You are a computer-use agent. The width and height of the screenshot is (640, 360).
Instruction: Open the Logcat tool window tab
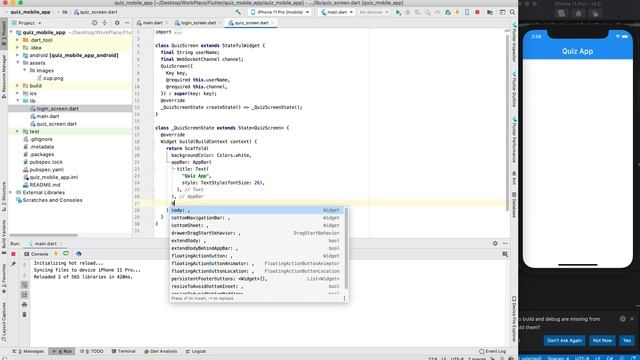click(196, 351)
